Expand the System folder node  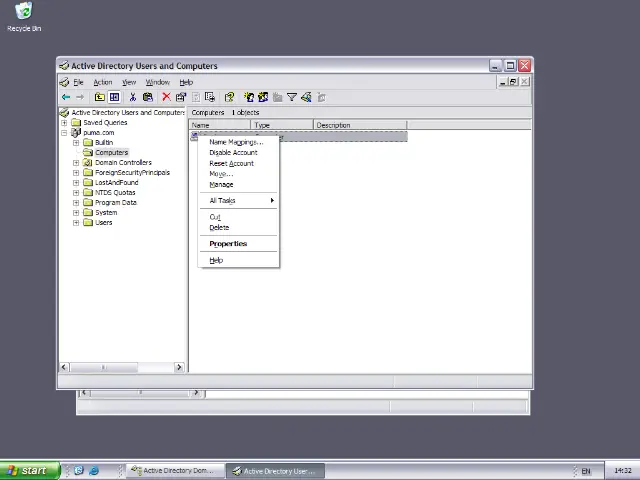[76, 213]
